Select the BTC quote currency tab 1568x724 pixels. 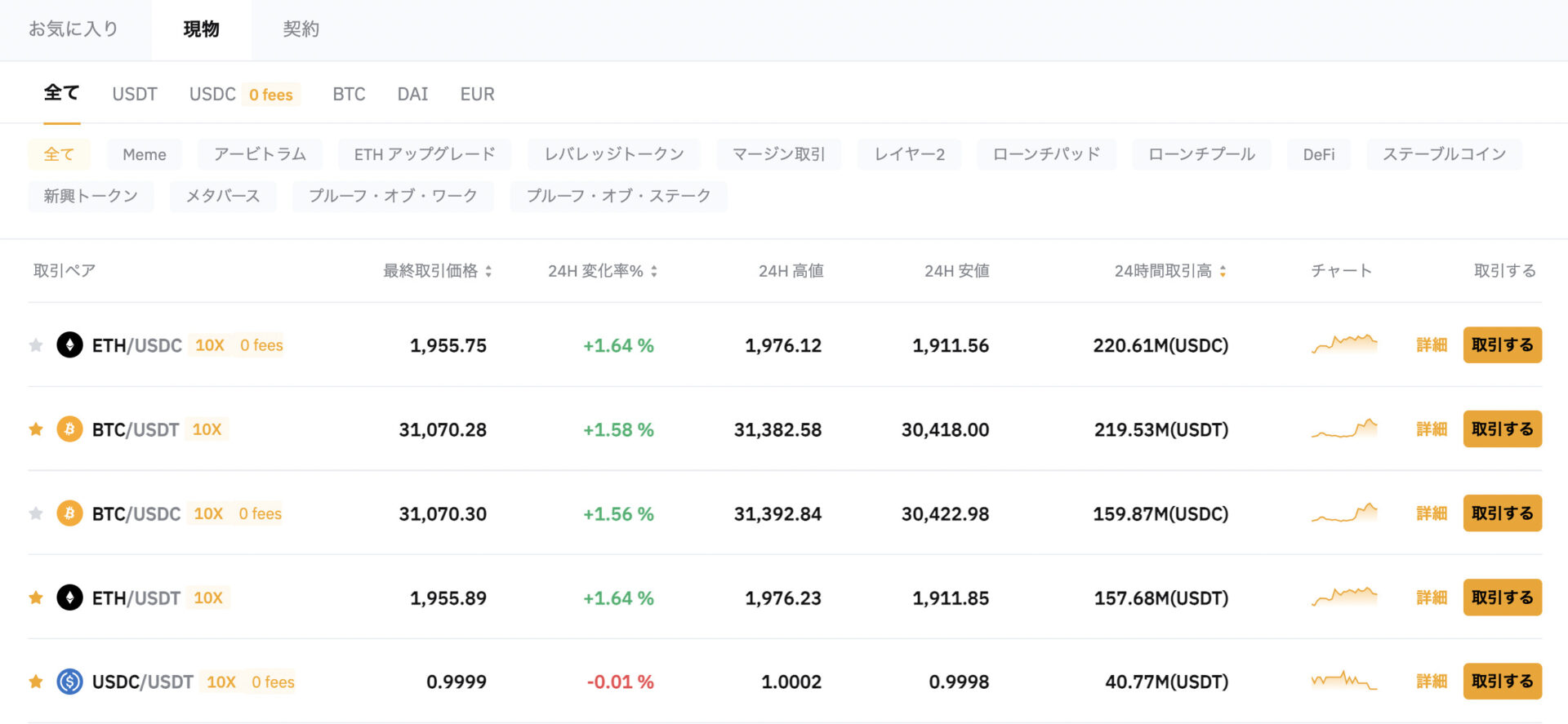[349, 94]
